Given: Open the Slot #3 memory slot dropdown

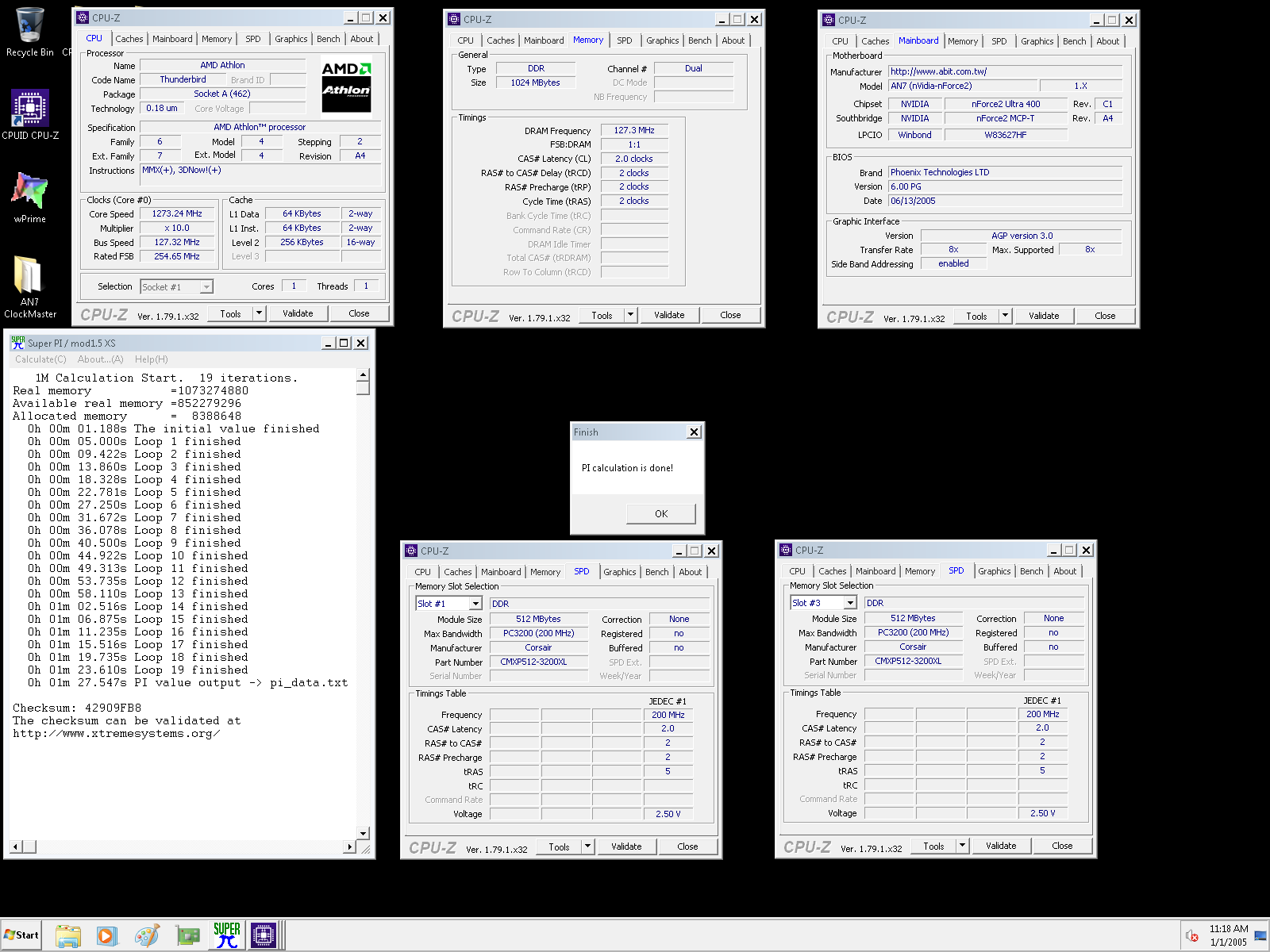Looking at the screenshot, I should point(850,603).
